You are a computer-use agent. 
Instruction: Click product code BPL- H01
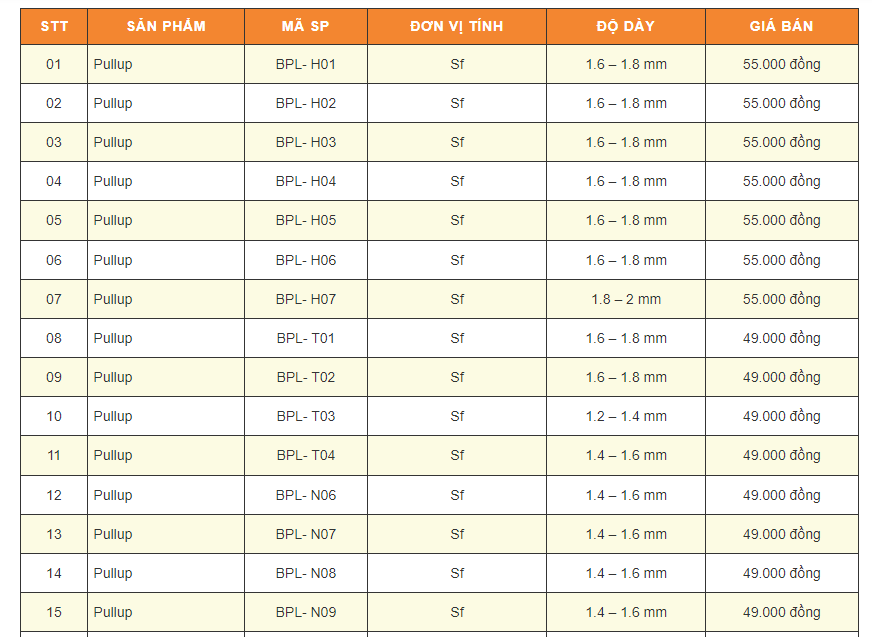(x=306, y=64)
